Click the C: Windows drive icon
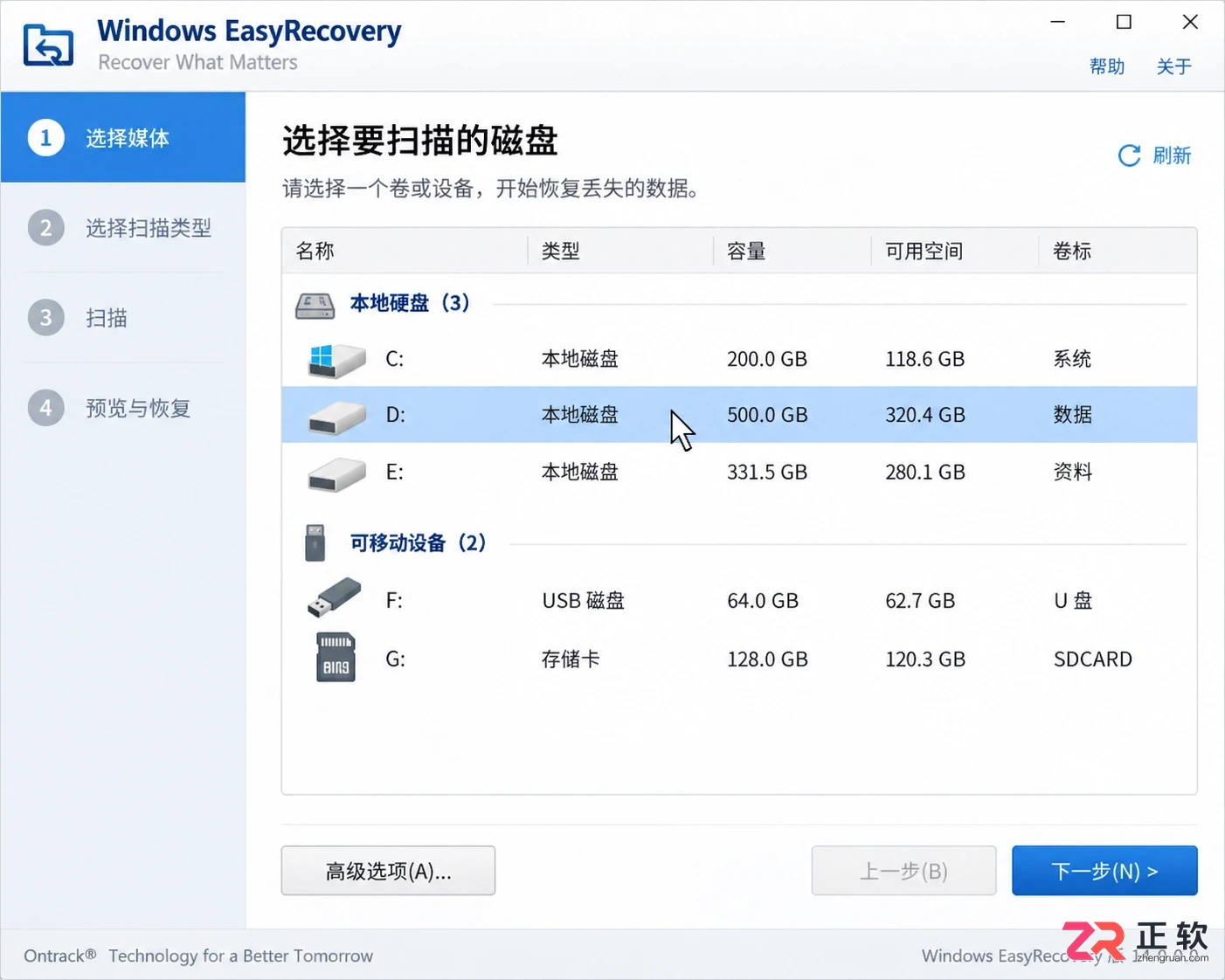Screen dimensions: 1225x980 pos(336,360)
